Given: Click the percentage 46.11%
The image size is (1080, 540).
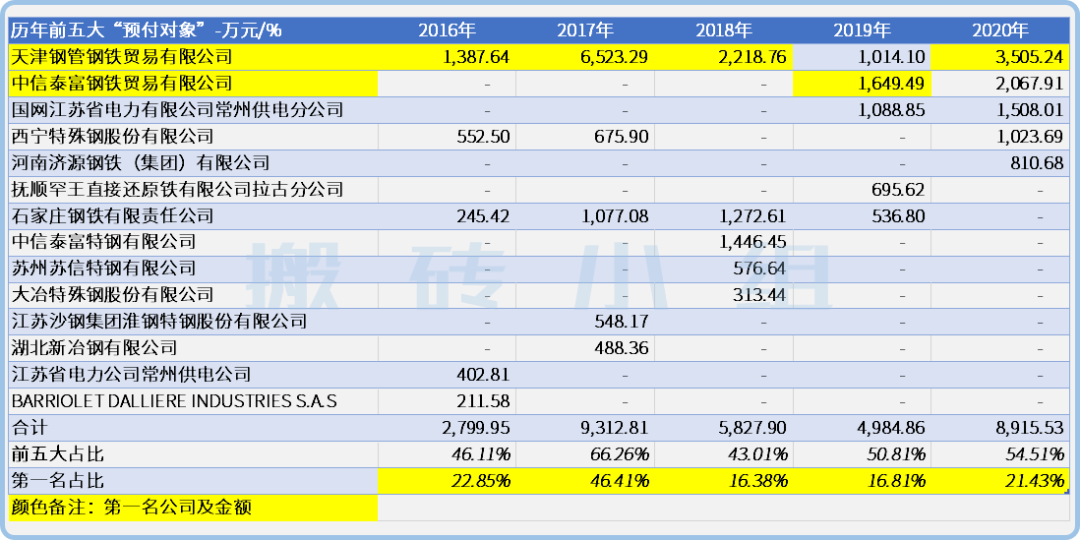Looking at the screenshot, I should (482, 455).
